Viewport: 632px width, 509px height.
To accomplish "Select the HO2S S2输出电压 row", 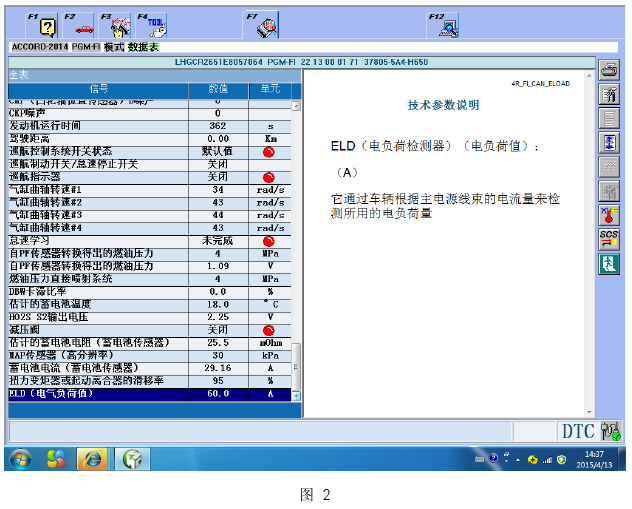I will [x=150, y=318].
